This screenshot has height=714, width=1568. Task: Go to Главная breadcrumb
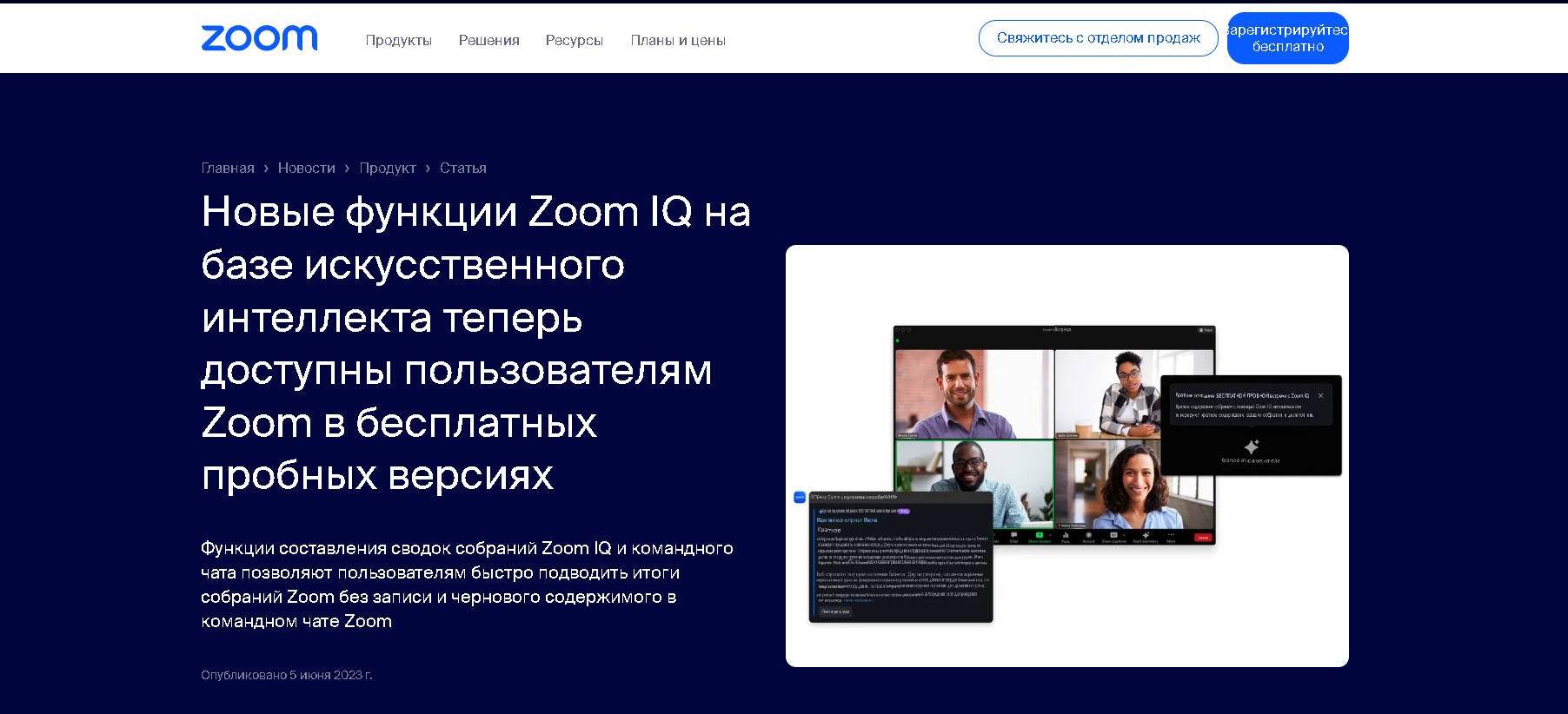click(x=228, y=168)
